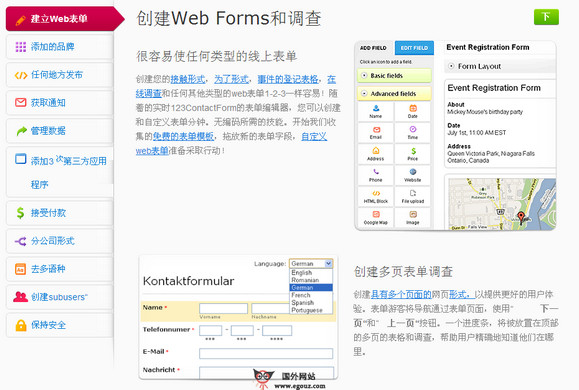
Task: Follow the 事件的登记表格 link
Action: 288,79
